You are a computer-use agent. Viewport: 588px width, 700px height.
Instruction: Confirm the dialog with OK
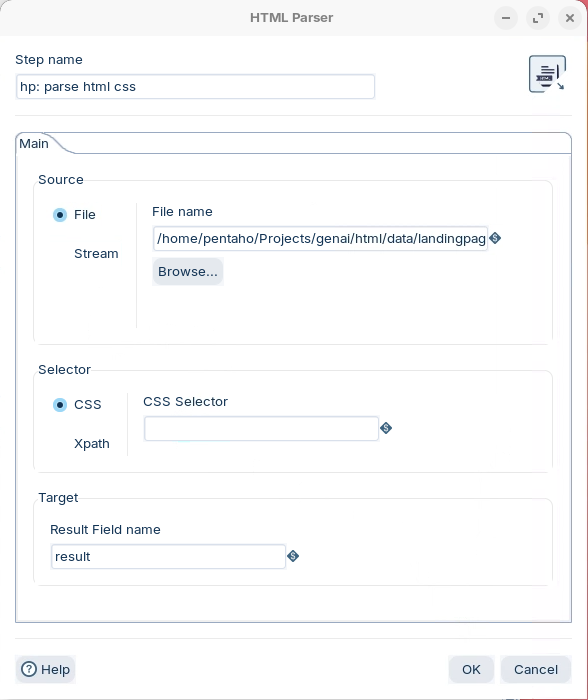click(x=471, y=669)
